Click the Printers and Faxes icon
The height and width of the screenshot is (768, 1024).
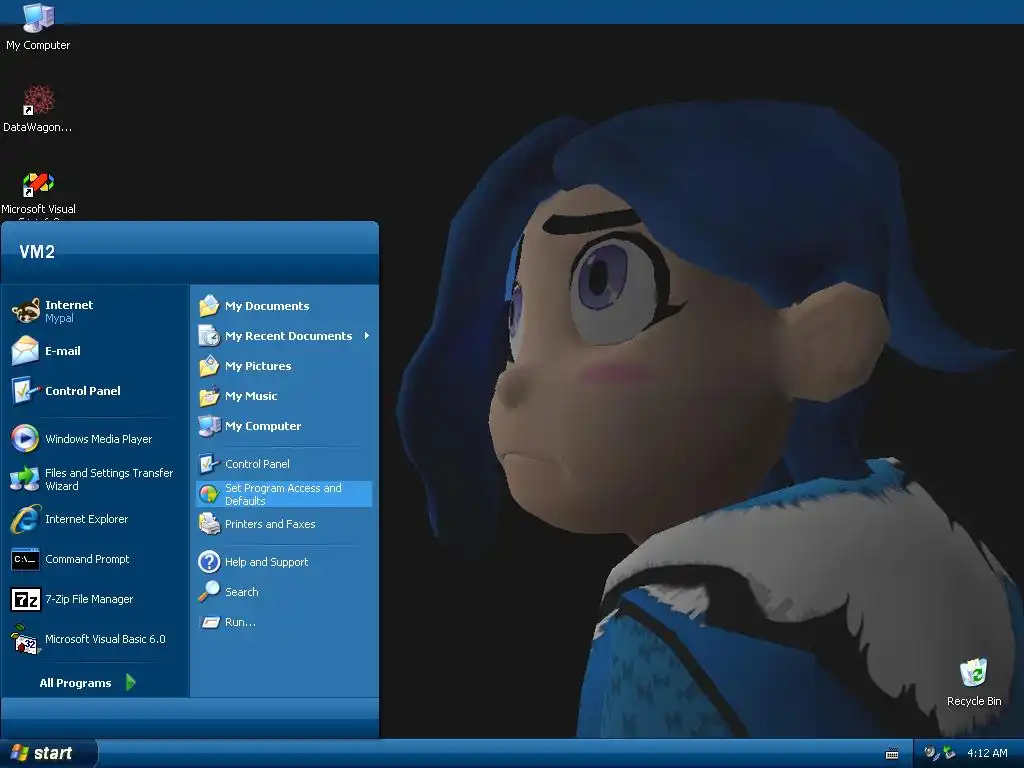(x=209, y=524)
